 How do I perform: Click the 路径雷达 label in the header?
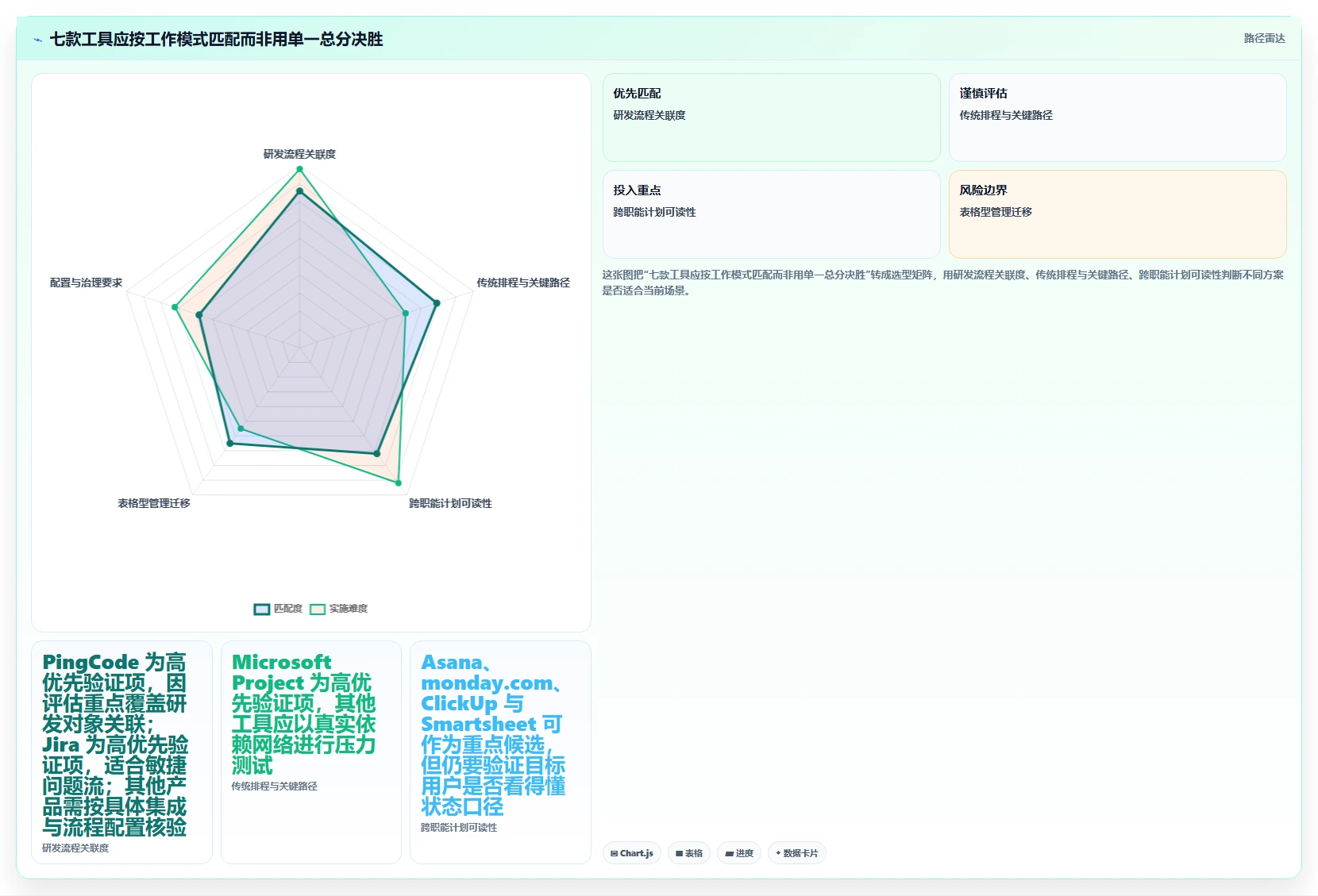click(1264, 38)
